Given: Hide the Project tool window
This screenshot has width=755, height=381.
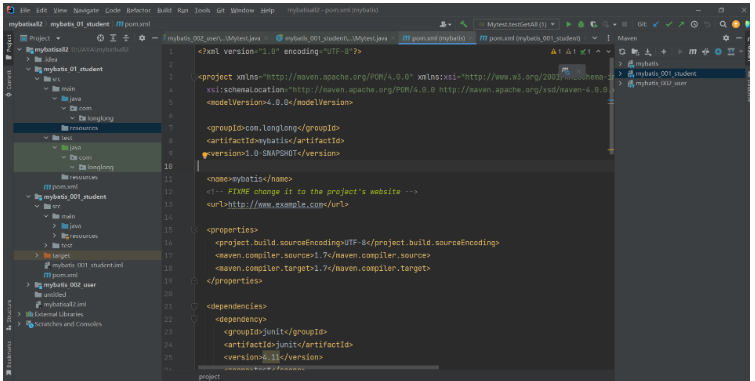Looking at the screenshot, I should tap(155, 38).
